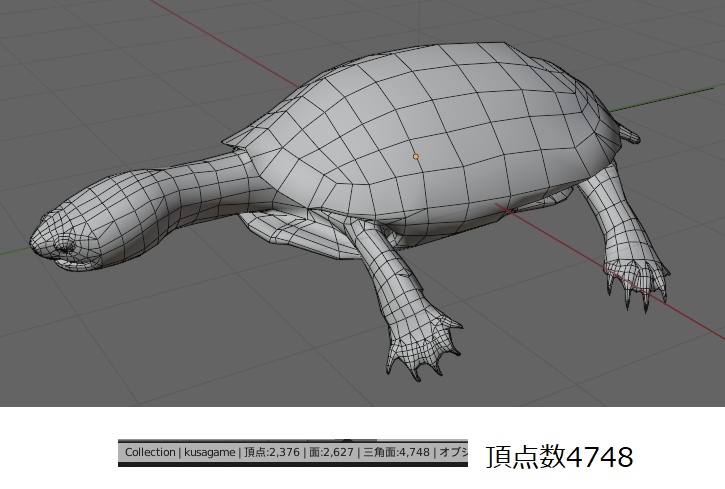Click the "Collection" status bar entry

pyautogui.click(x=150, y=452)
